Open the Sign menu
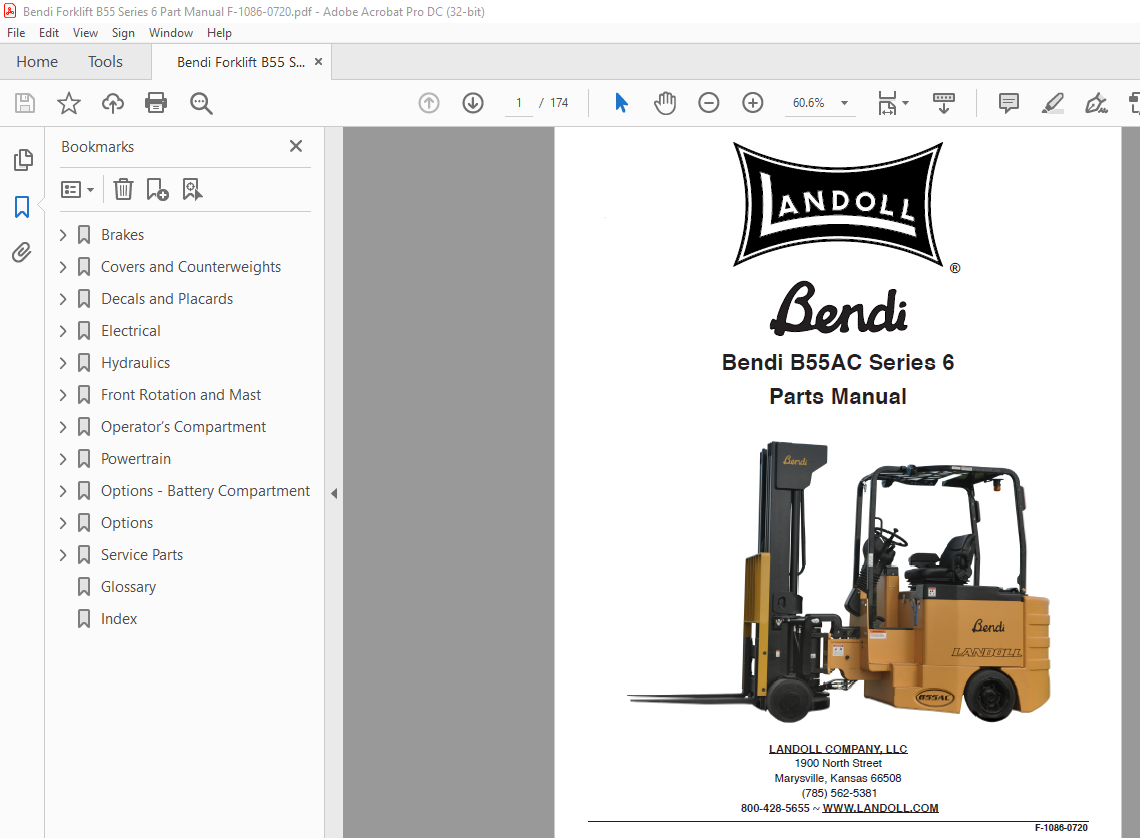Image resolution: width=1140 pixels, height=838 pixels. point(123,33)
